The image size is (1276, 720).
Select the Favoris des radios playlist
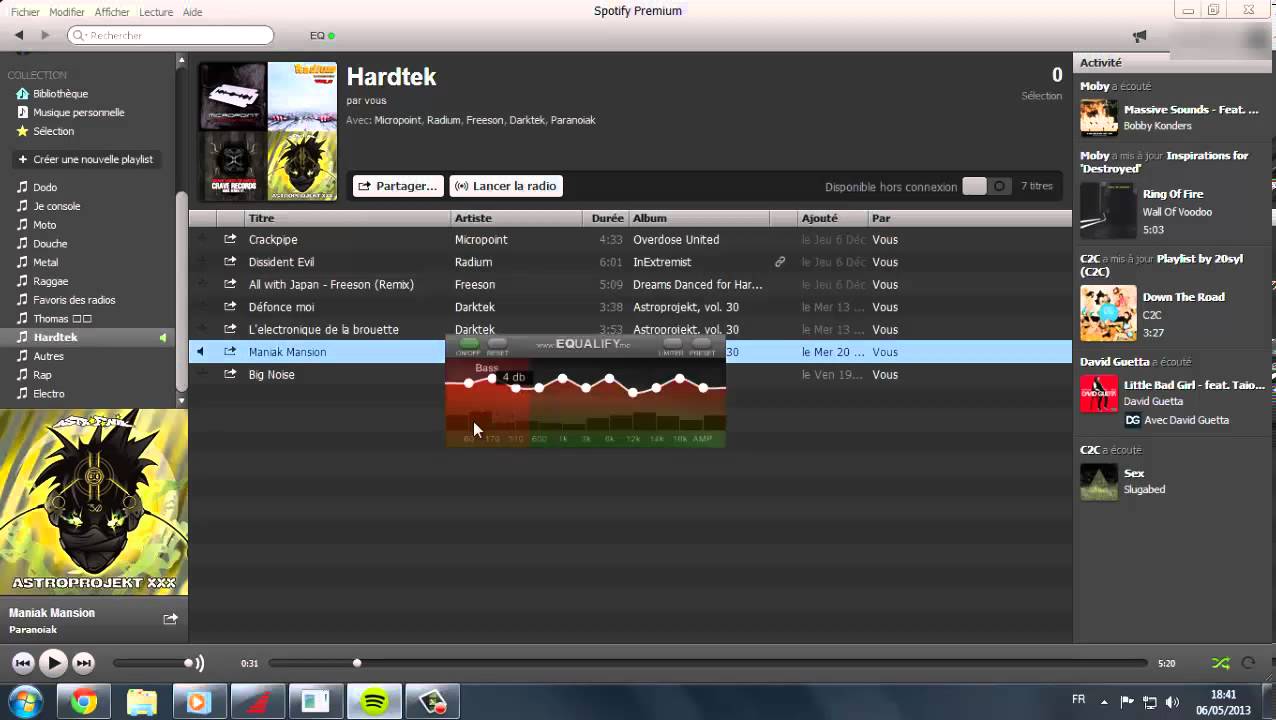(x=74, y=300)
